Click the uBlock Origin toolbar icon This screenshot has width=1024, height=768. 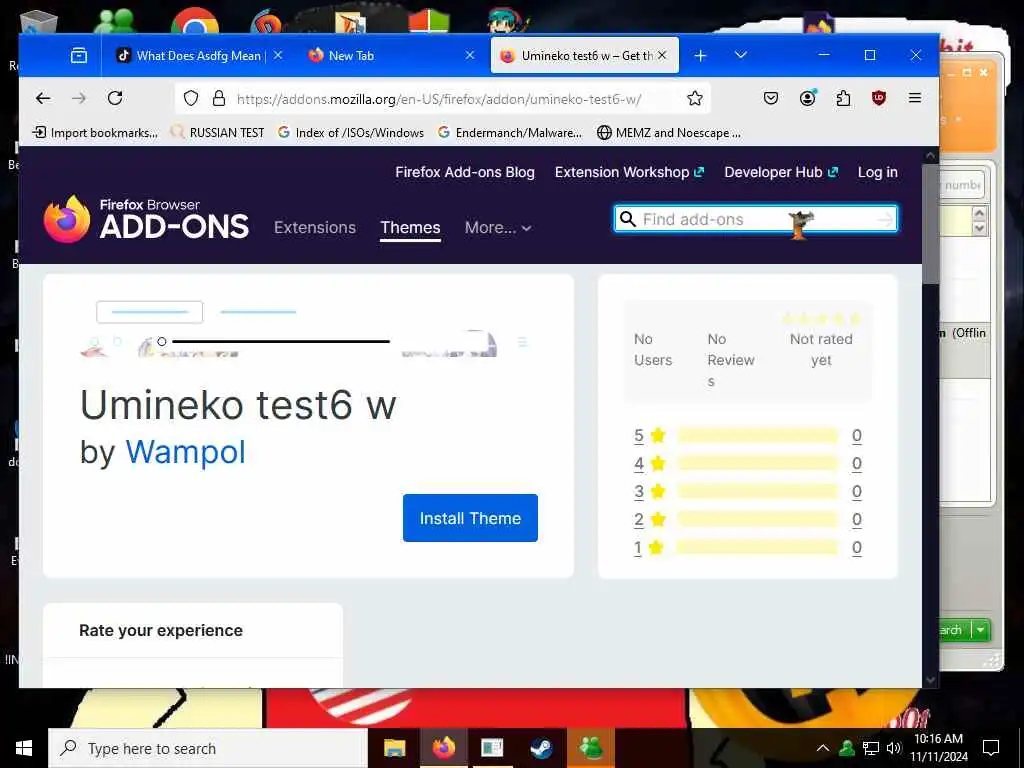[879, 98]
